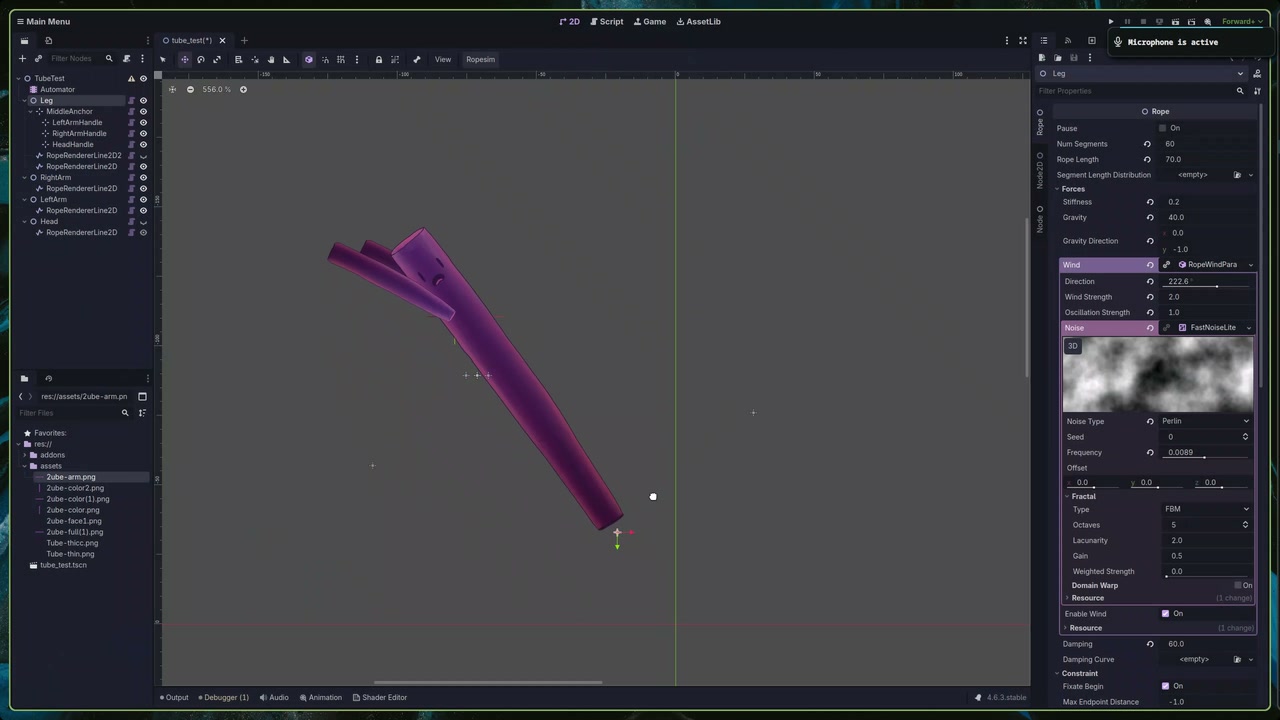Open the Shader Editor bottom panel
Viewport: 1280px width, 720px height.
pyautogui.click(x=379, y=697)
